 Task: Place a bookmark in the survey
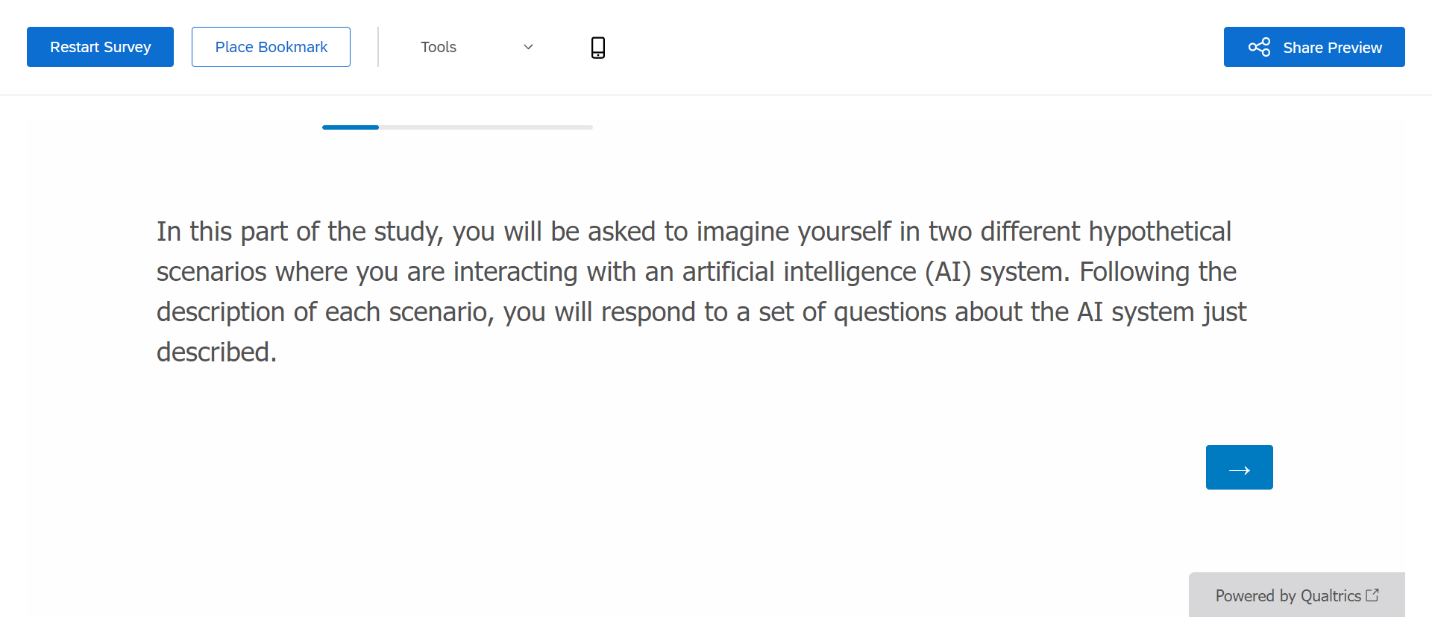(271, 47)
